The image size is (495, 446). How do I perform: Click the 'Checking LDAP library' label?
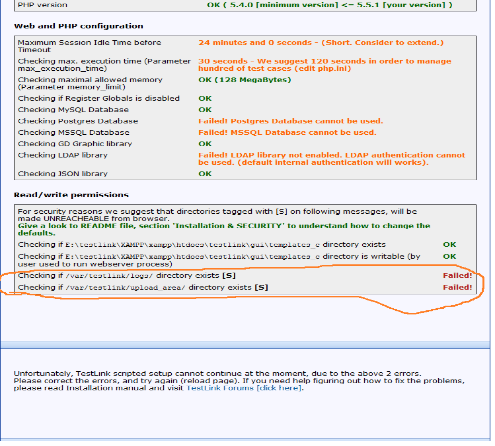tap(63, 155)
